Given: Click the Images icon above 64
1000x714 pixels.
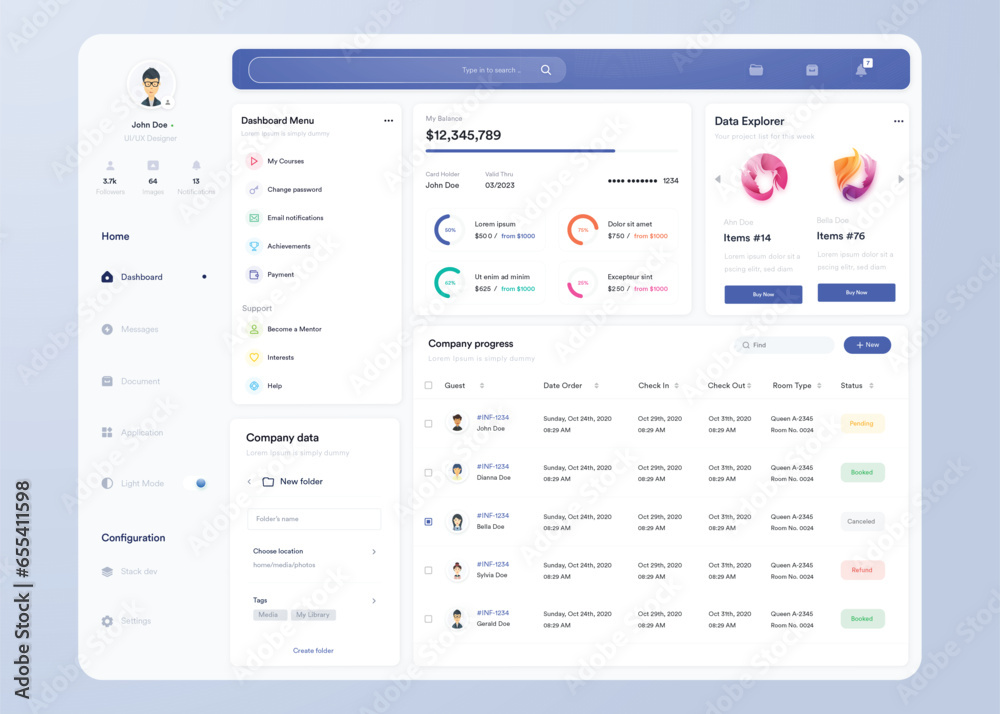Looking at the screenshot, I should click(x=153, y=166).
